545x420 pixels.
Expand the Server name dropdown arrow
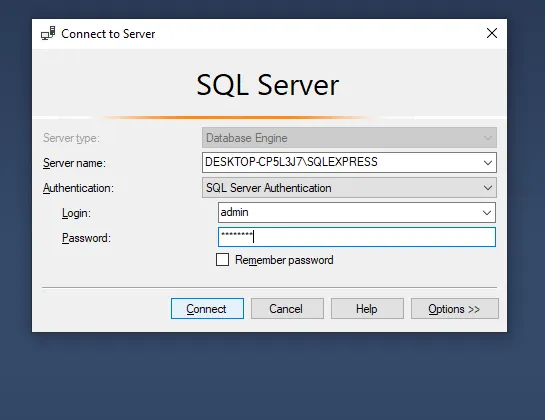[488, 162]
